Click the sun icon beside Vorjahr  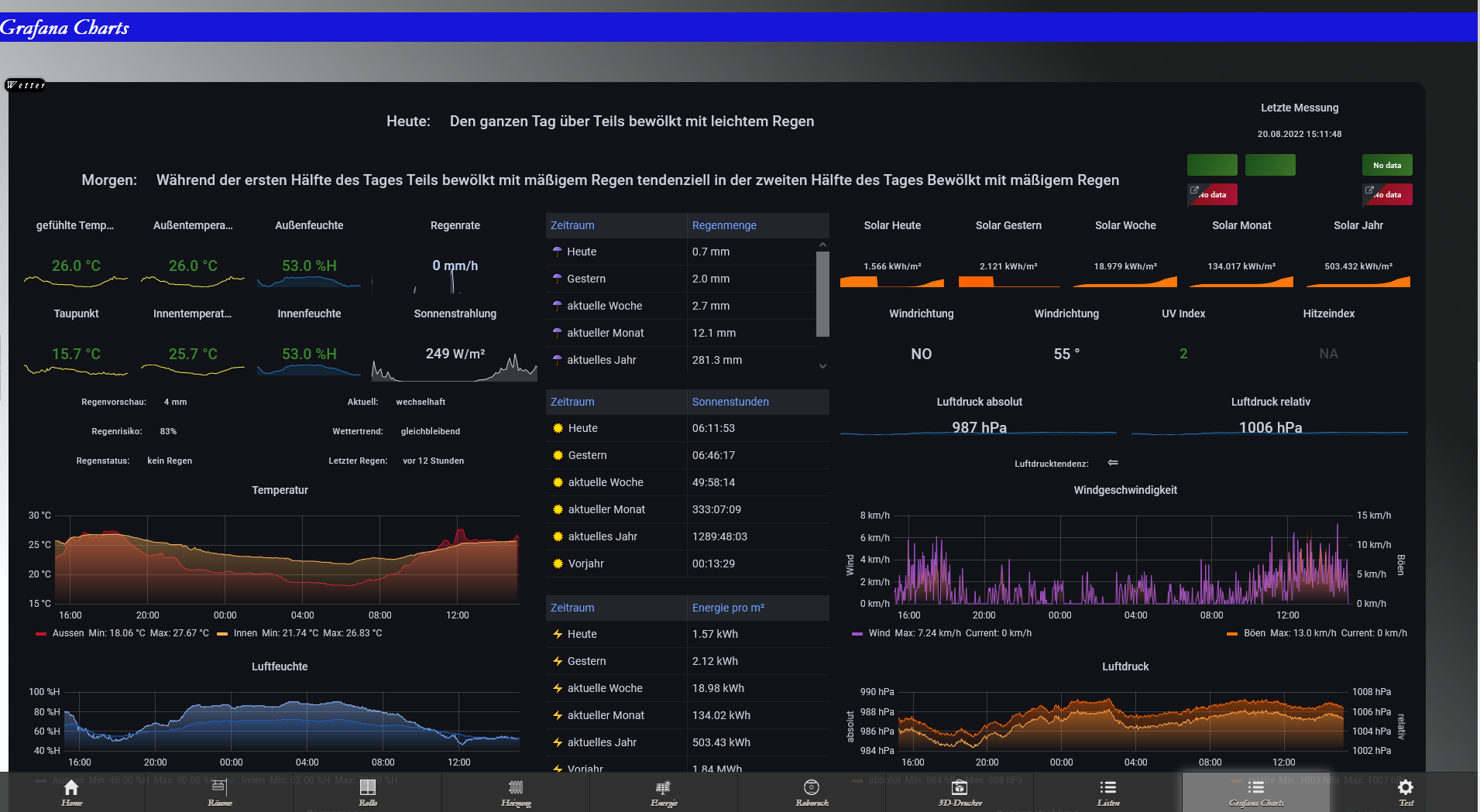tap(558, 564)
